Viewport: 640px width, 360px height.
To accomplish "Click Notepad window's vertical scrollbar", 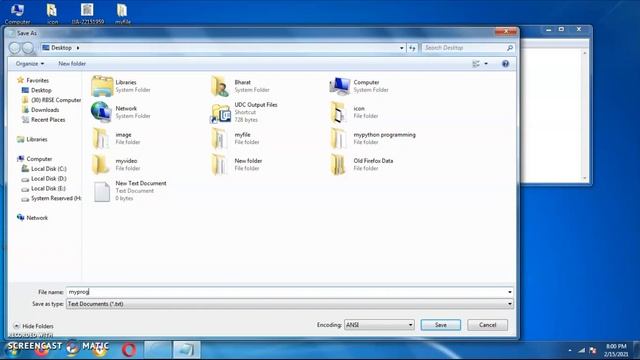I will tap(584, 116).
